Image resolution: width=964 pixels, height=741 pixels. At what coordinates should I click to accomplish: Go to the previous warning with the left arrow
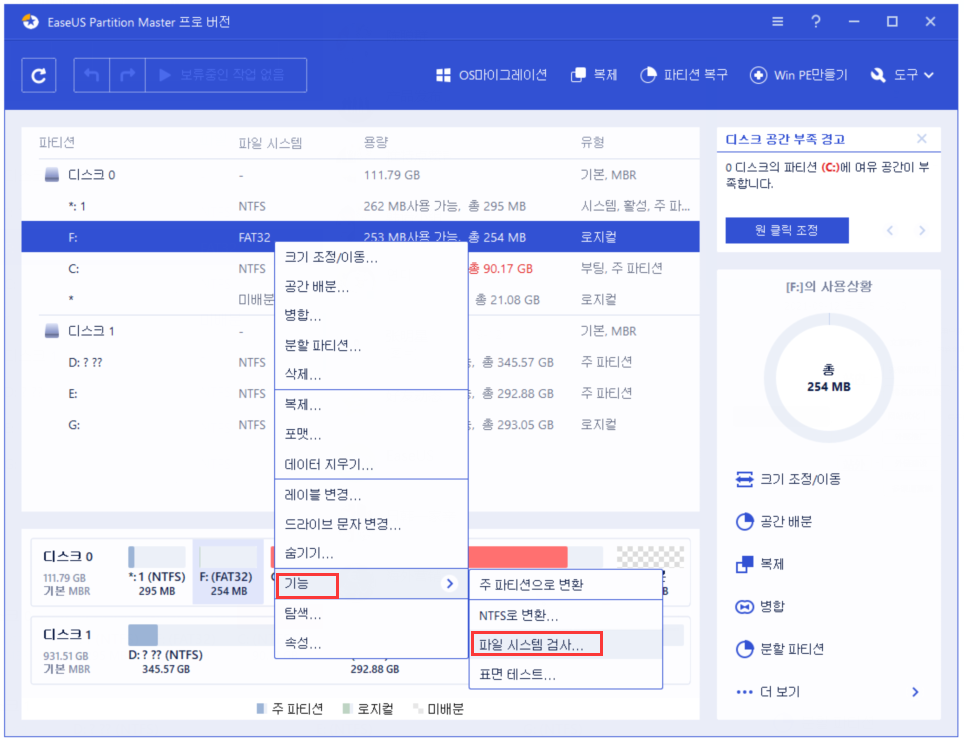tap(890, 231)
